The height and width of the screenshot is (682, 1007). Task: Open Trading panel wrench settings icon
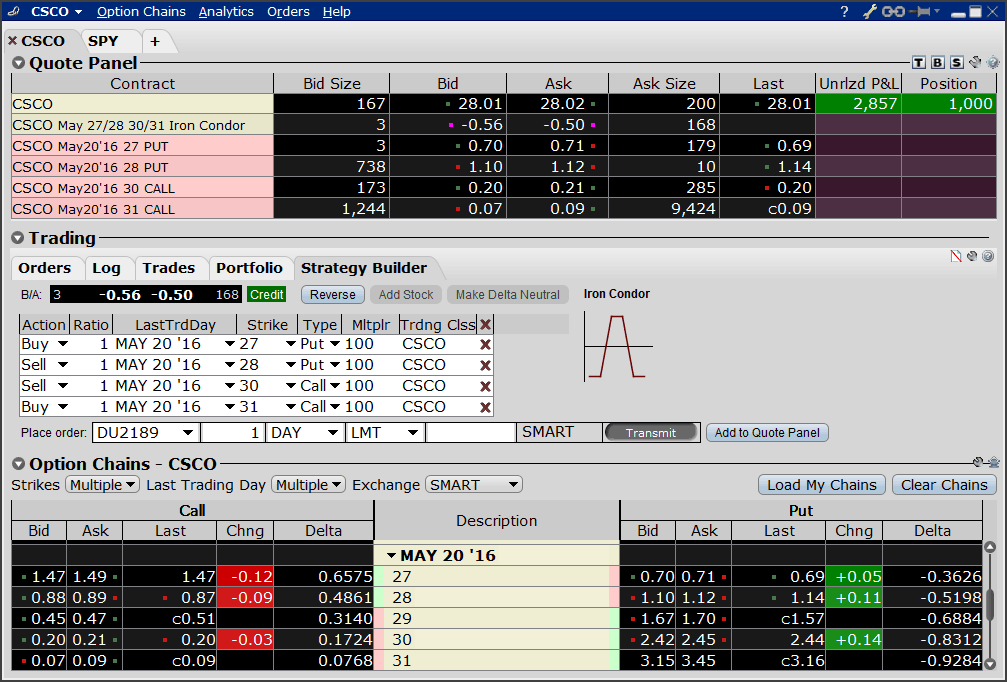tap(972, 256)
